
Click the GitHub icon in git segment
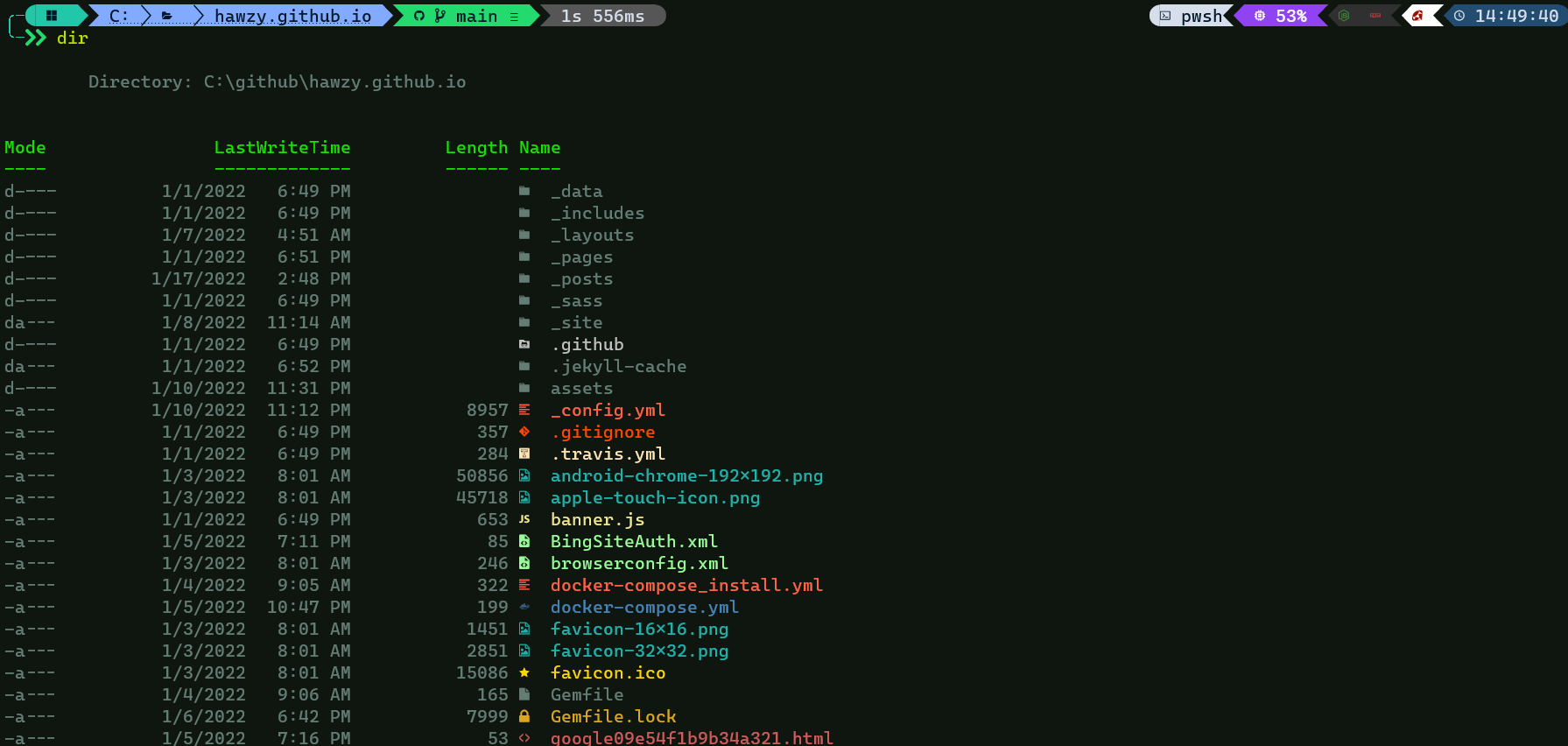pyautogui.click(x=418, y=16)
